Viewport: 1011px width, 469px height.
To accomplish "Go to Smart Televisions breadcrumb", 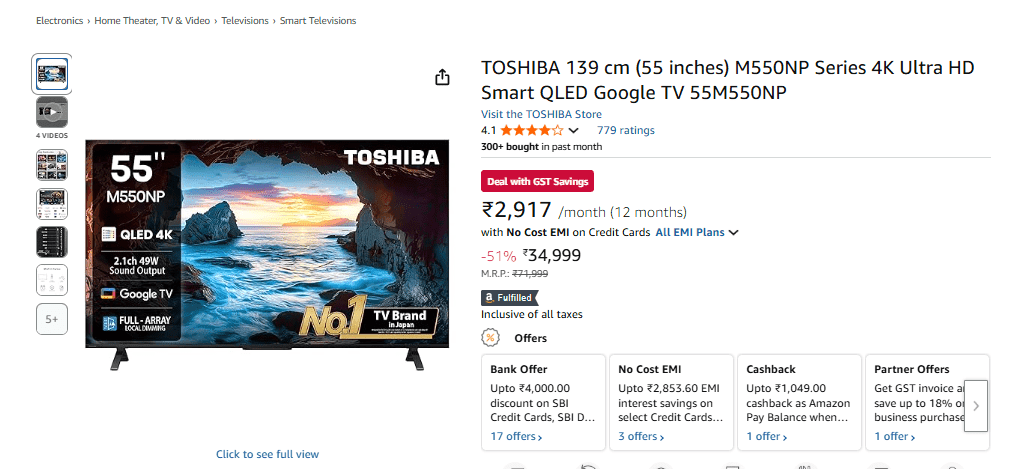I will pos(318,20).
